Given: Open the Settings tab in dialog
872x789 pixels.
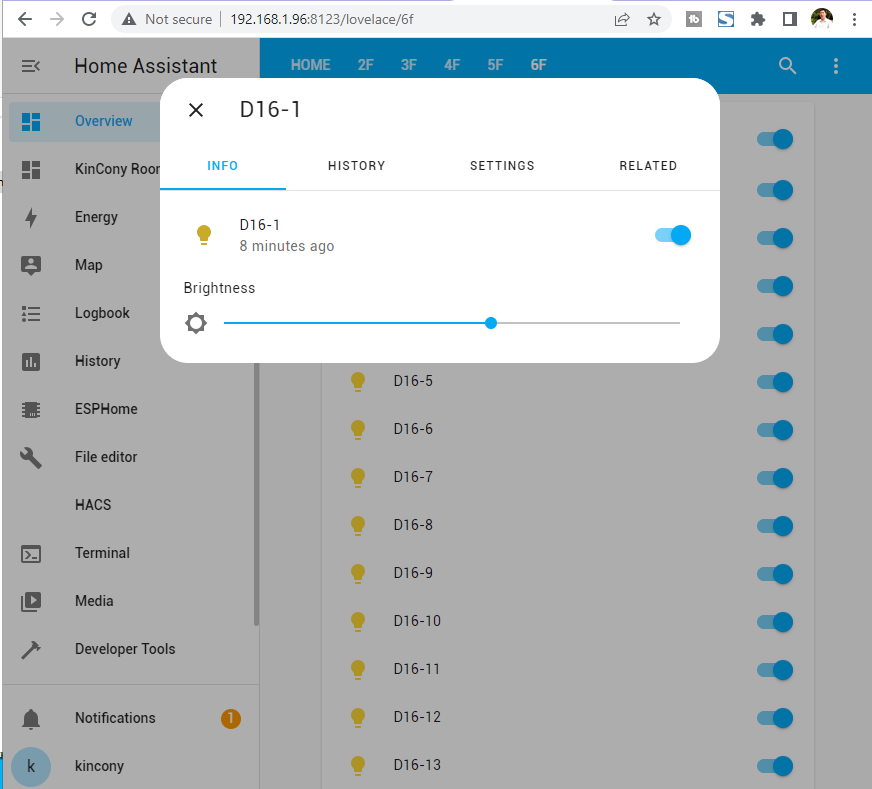Looking at the screenshot, I should click(x=502, y=166).
